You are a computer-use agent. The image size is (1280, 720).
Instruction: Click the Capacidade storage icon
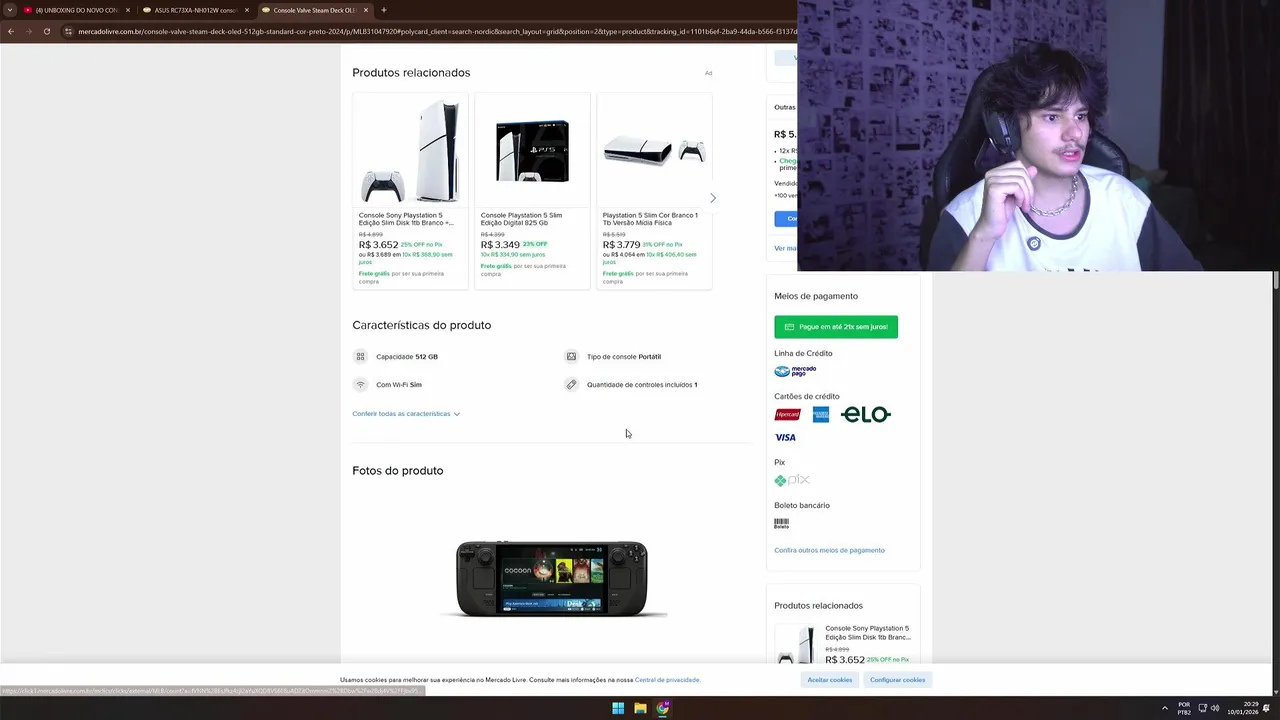(360, 356)
